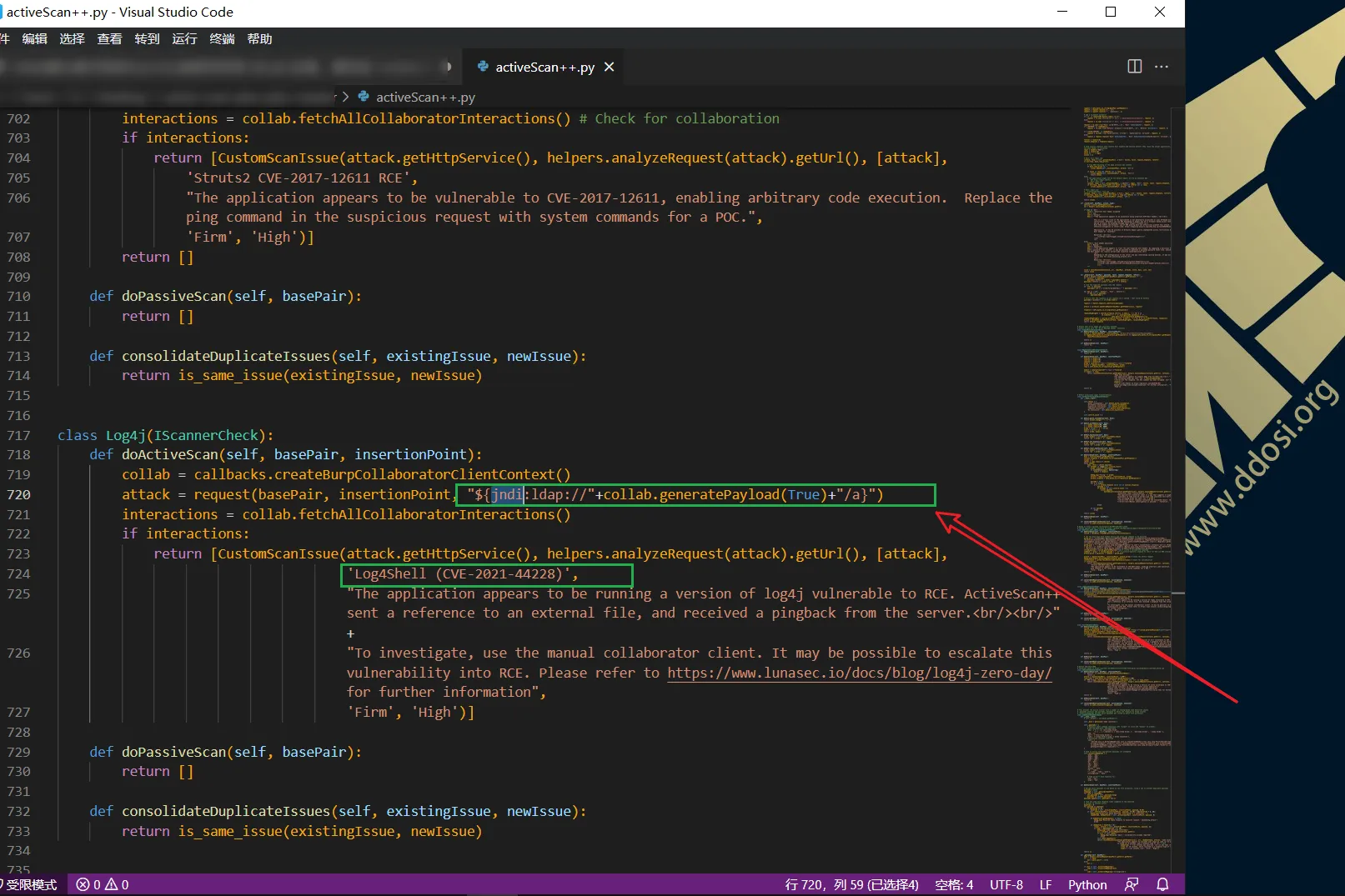
Task: Open the editor More Actions ellipsis
Action: [x=1162, y=67]
